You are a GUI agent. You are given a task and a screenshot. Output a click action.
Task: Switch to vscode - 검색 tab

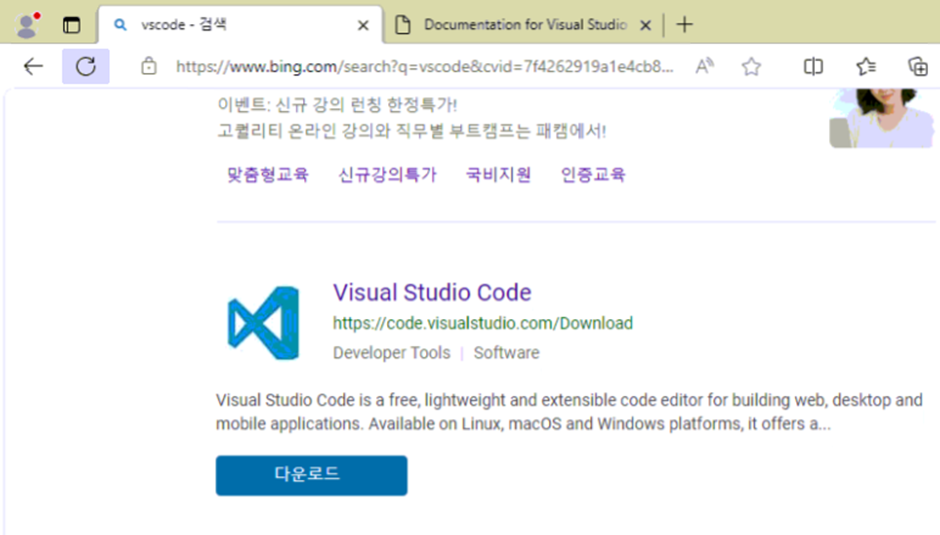[240, 25]
